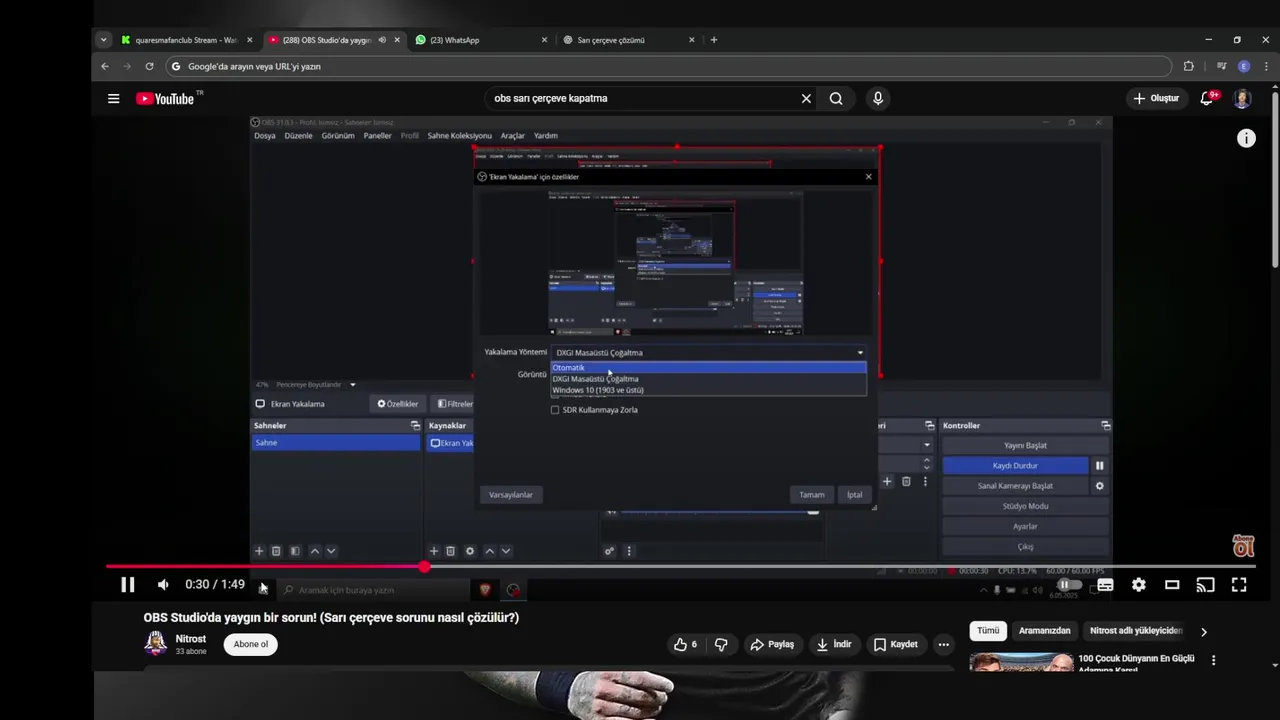Download video with İndir button
The height and width of the screenshot is (720, 1280).
pyautogui.click(x=833, y=644)
